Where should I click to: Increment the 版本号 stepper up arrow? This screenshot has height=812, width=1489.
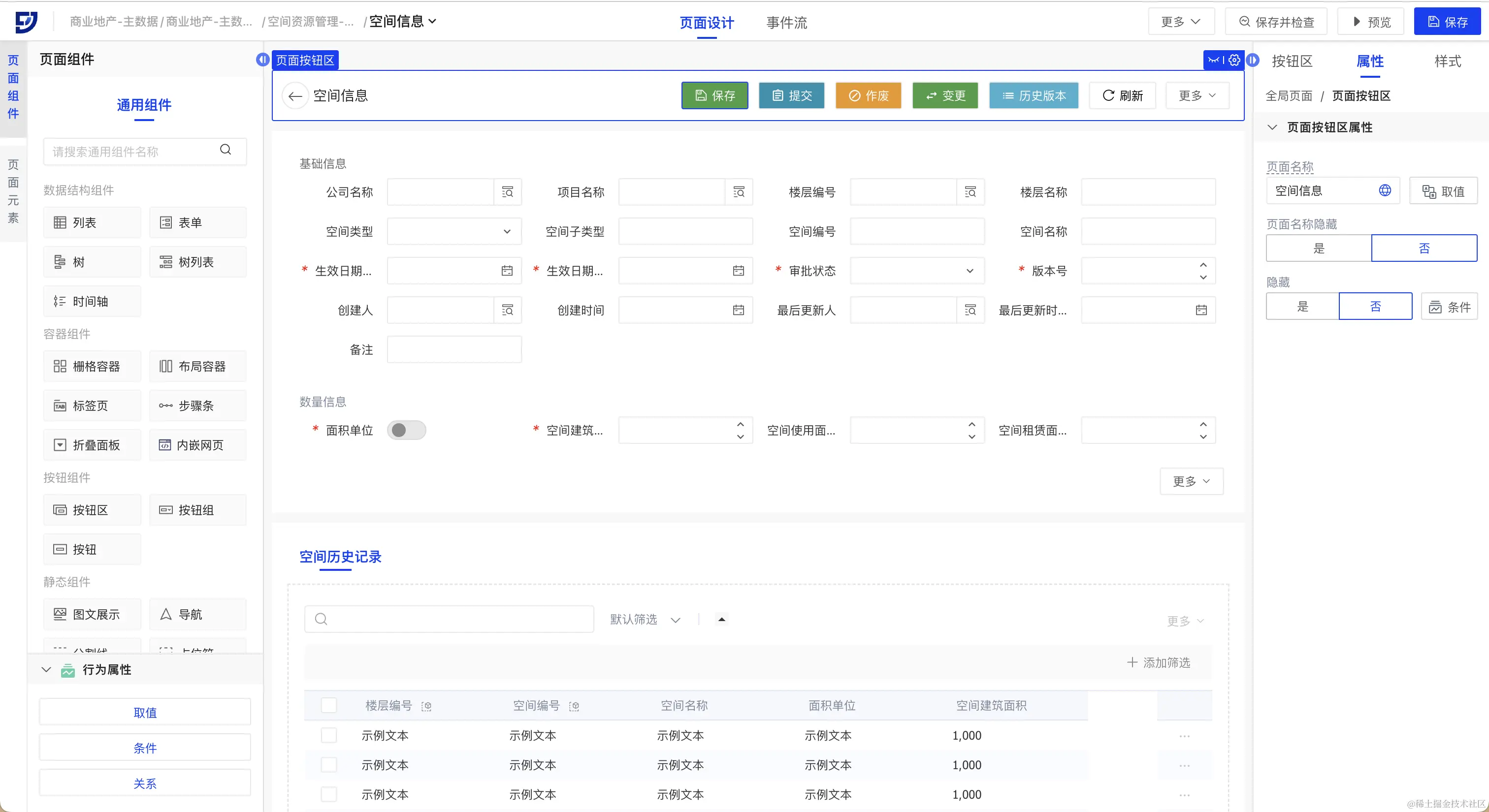tap(1203, 265)
